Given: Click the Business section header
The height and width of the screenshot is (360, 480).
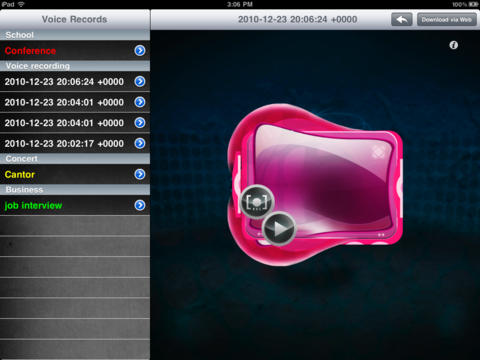Looking at the screenshot, I should pos(75,190).
